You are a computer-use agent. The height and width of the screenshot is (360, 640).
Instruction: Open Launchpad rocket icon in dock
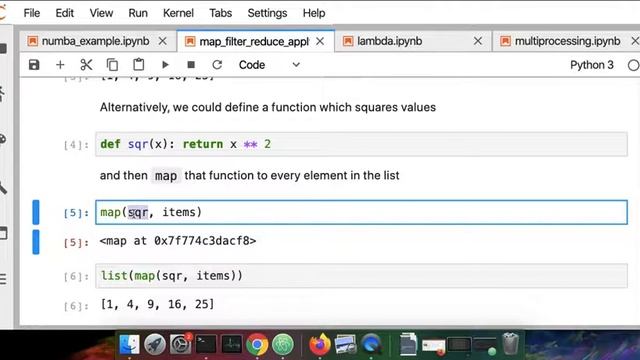tap(155, 344)
